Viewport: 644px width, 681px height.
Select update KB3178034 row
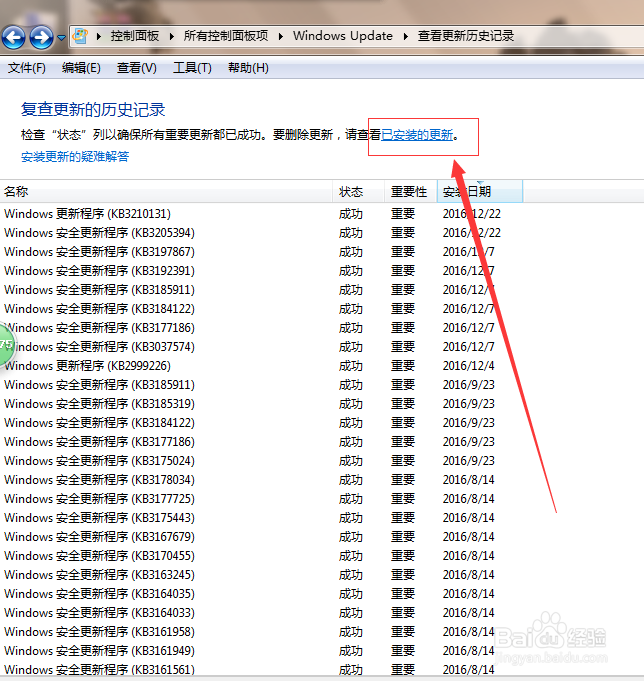[261, 480]
